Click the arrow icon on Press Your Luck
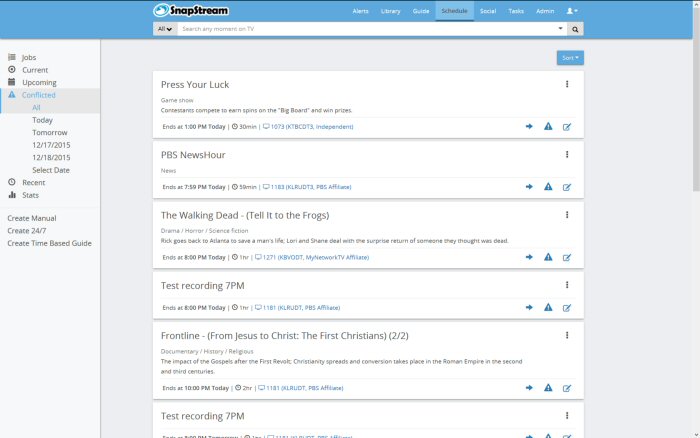This screenshot has width=700, height=438. click(x=529, y=126)
